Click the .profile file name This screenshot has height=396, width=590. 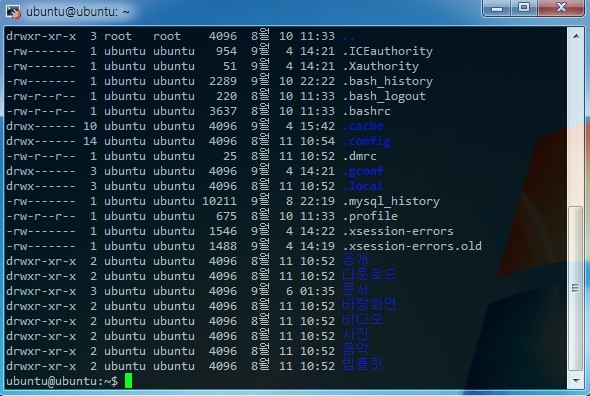pyautogui.click(x=370, y=216)
